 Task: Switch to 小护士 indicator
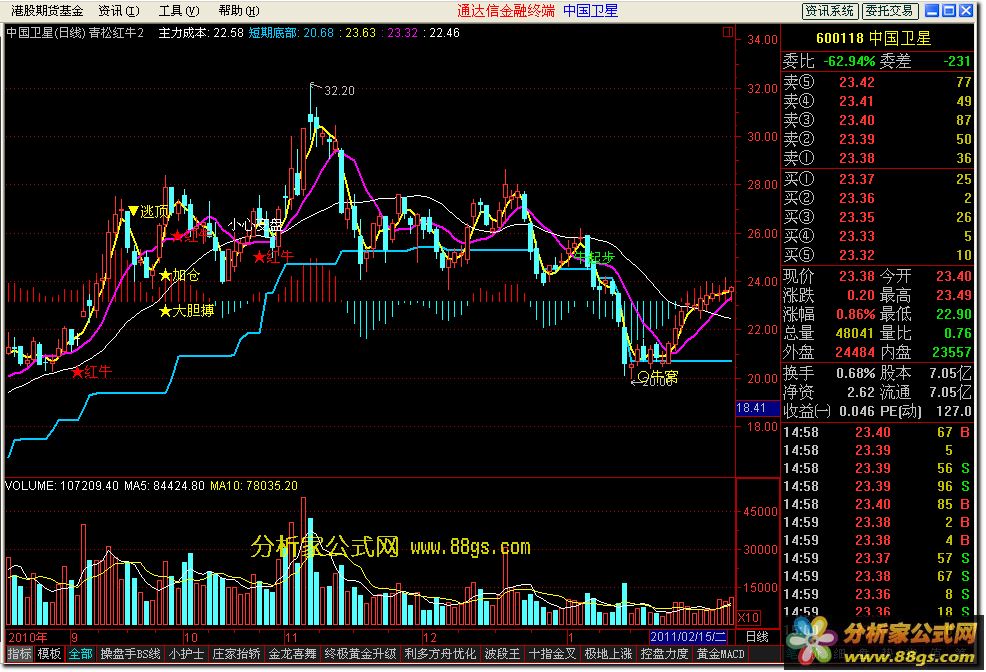tap(186, 654)
